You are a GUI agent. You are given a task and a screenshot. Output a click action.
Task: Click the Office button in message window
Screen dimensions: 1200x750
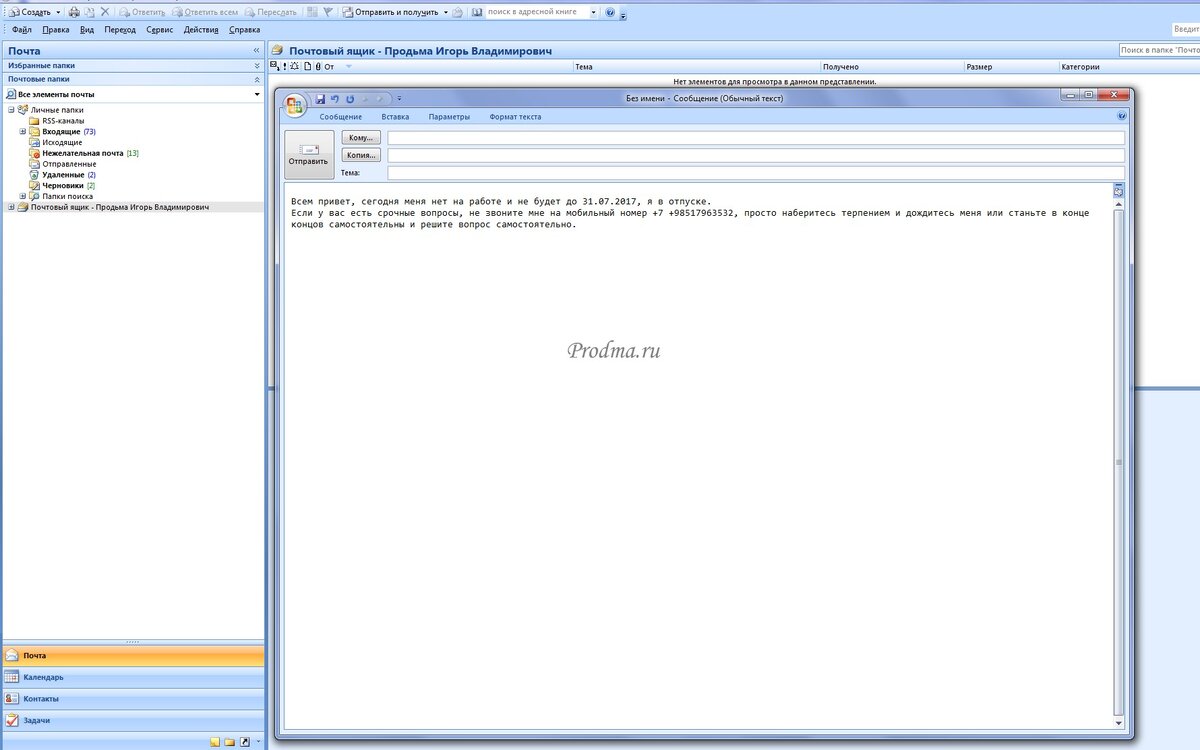295,104
